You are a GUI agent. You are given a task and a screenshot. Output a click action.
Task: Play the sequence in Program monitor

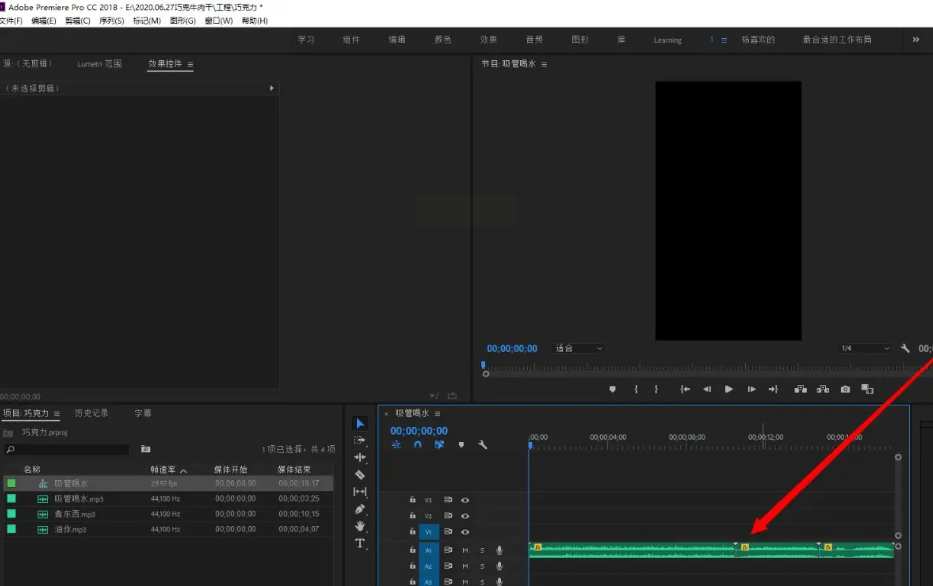[x=728, y=389]
